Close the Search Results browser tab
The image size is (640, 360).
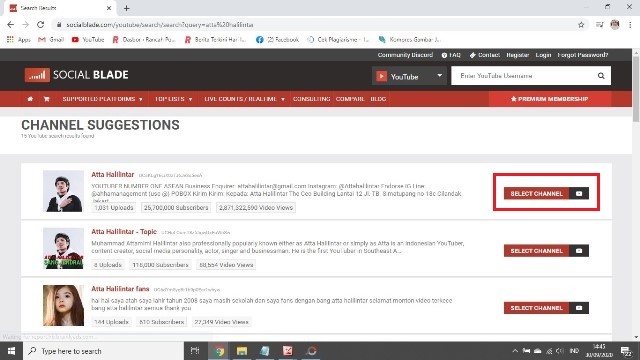click(109, 8)
